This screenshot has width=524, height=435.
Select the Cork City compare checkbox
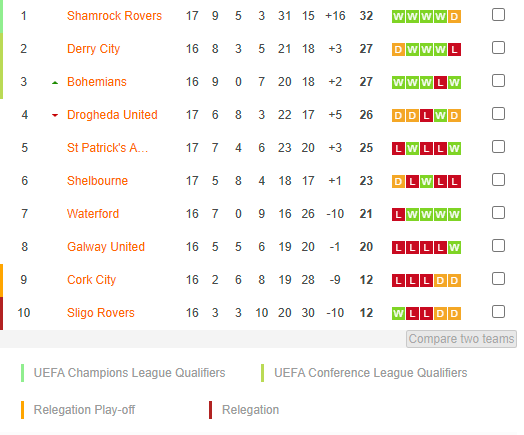click(498, 279)
